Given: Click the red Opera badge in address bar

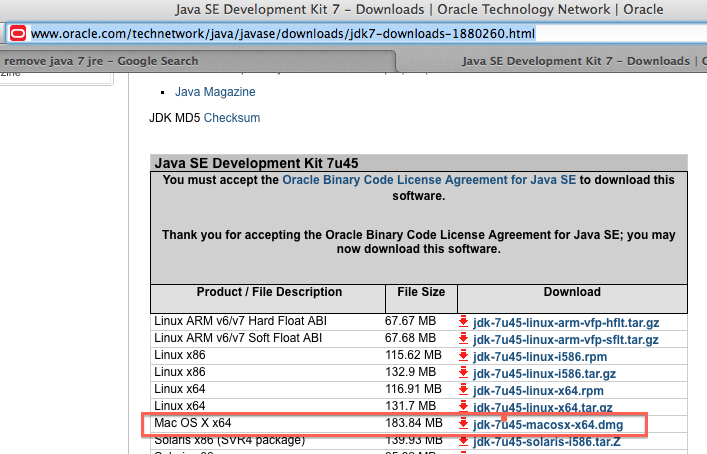Looking at the screenshot, I should point(17,33).
